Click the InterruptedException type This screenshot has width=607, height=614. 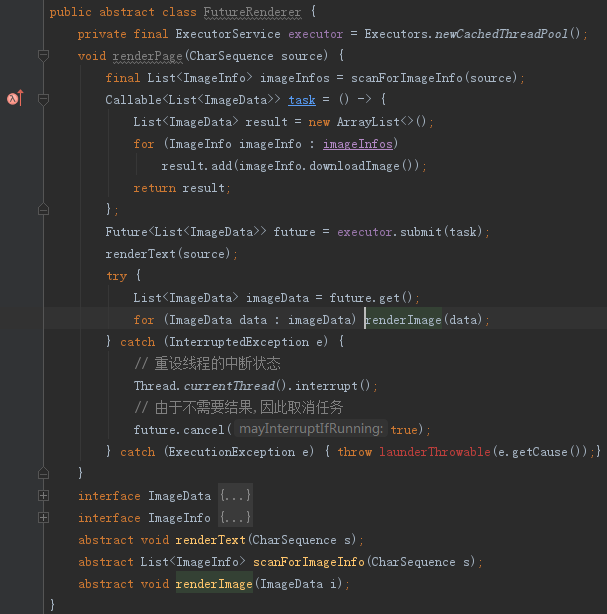(239, 342)
